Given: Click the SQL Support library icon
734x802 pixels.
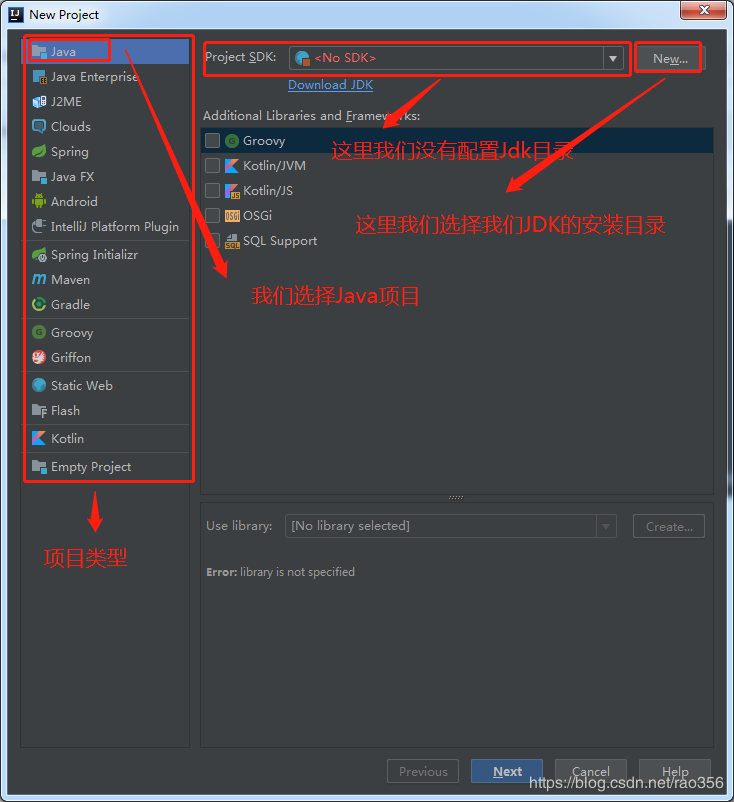Looking at the screenshot, I should [232, 241].
